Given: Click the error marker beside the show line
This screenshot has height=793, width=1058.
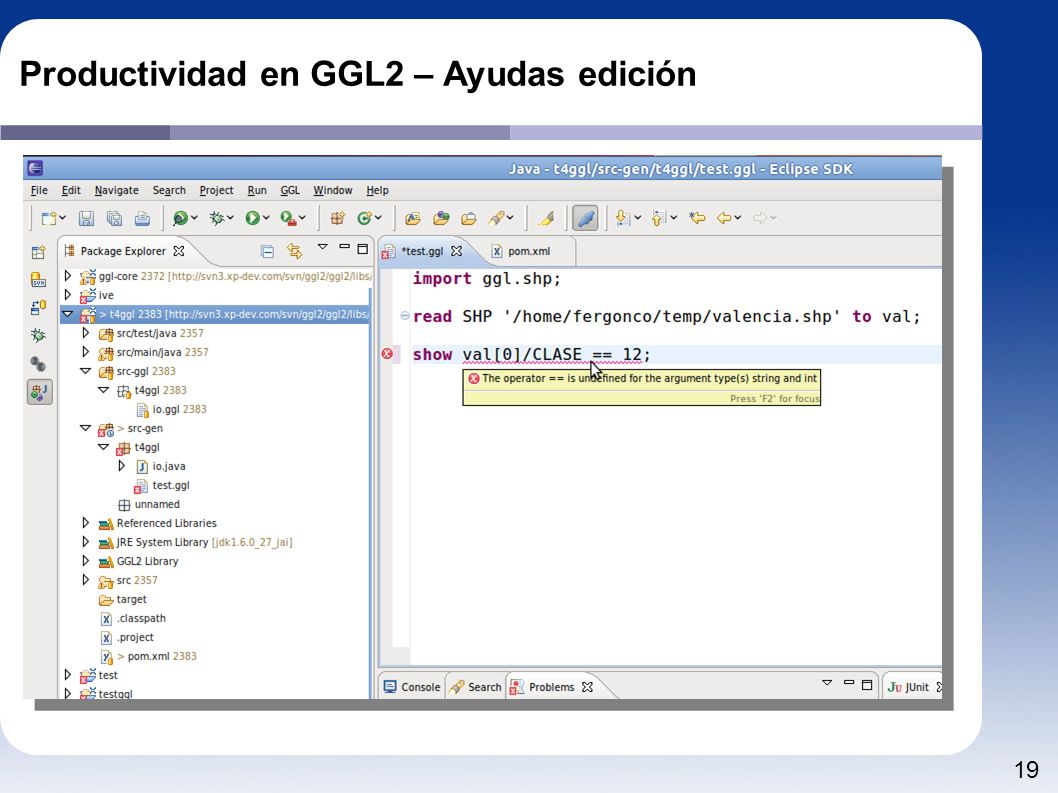Looking at the screenshot, I should point(387,354).
